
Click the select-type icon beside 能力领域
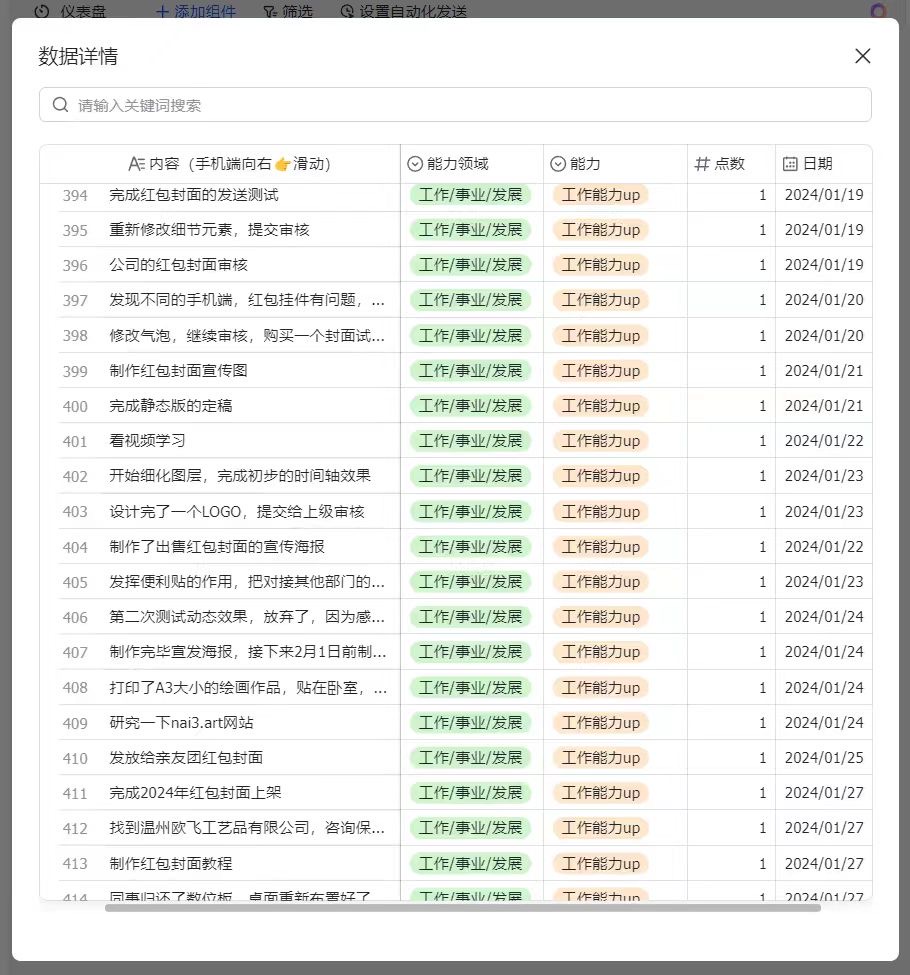click(415, 164)
